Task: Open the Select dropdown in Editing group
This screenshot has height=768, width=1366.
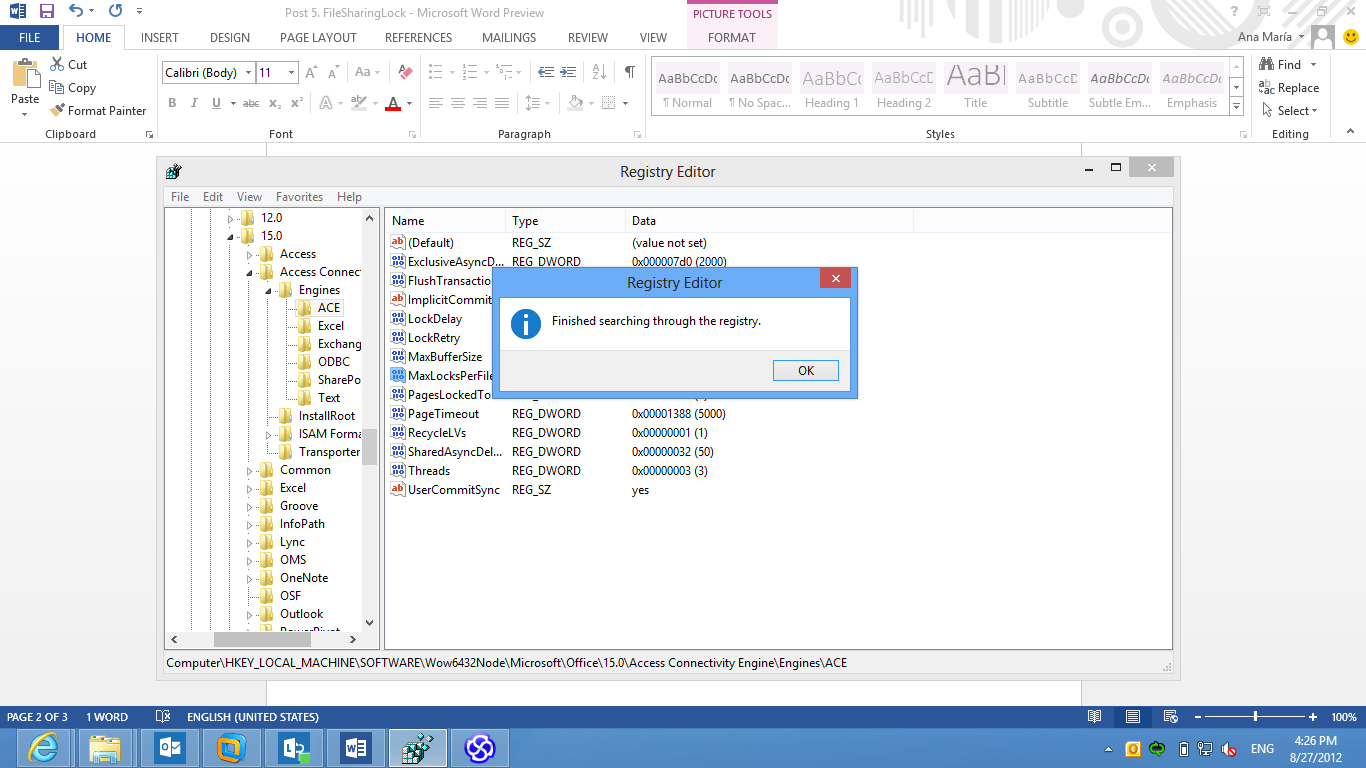Action: (1290, 110)
